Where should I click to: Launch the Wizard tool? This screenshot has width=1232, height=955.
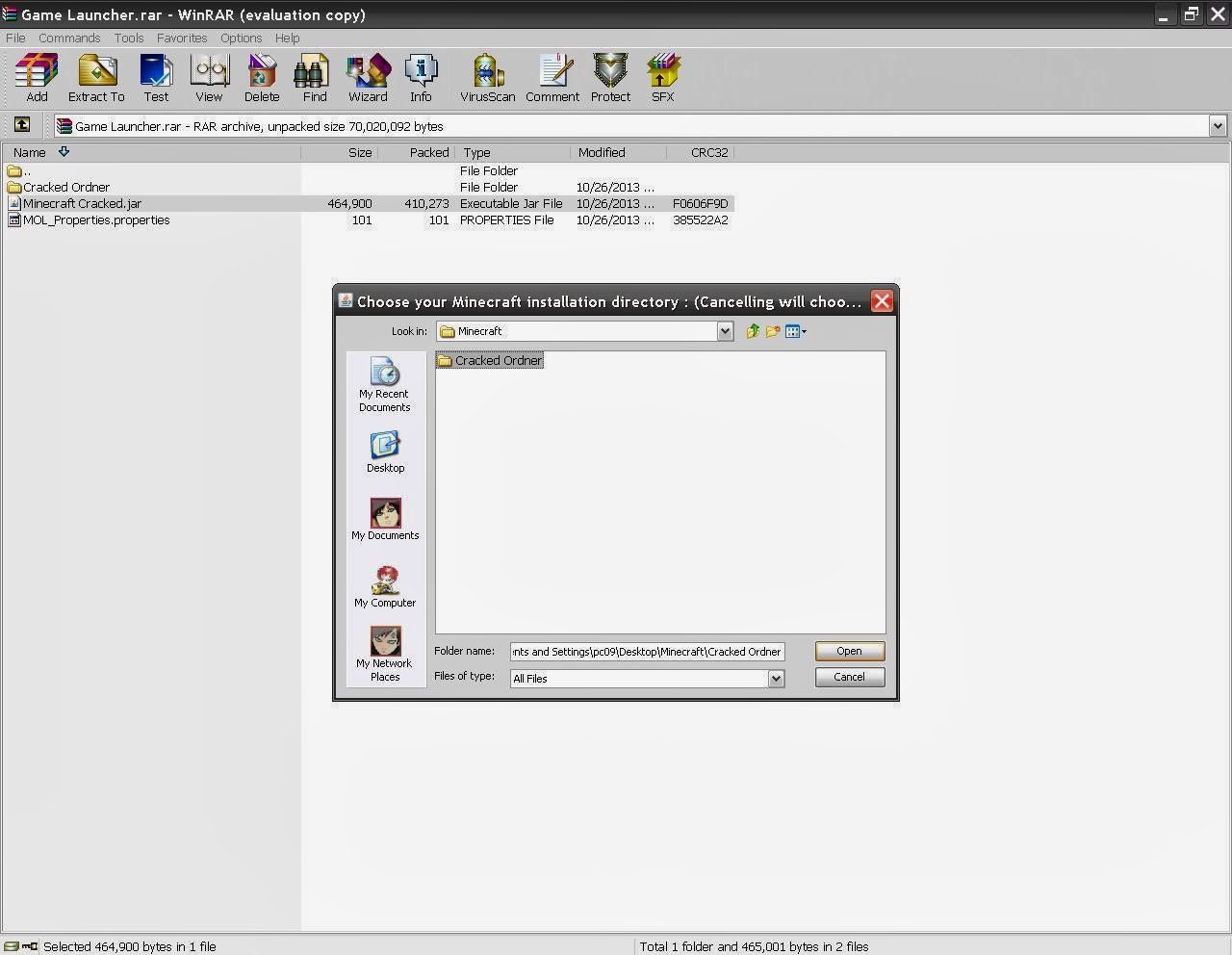(368, 78)
